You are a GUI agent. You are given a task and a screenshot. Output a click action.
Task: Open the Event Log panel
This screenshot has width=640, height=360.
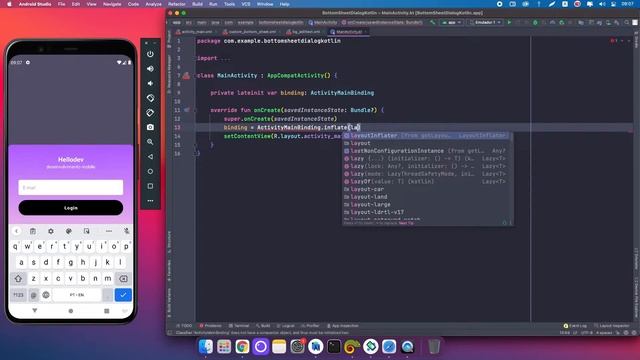575,326
